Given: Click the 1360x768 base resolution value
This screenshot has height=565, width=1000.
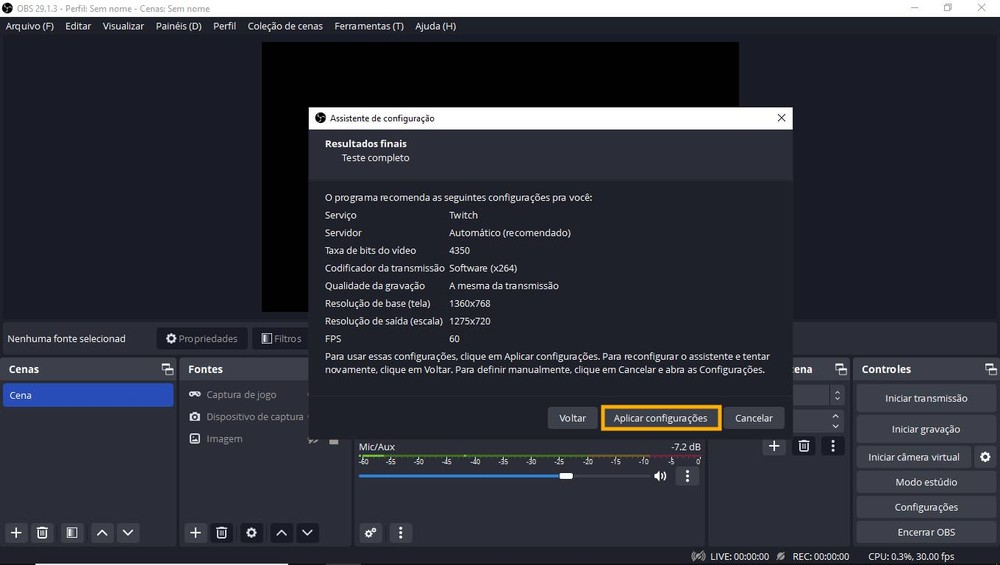Looking at the screenshot, I should tap(469, 304).
